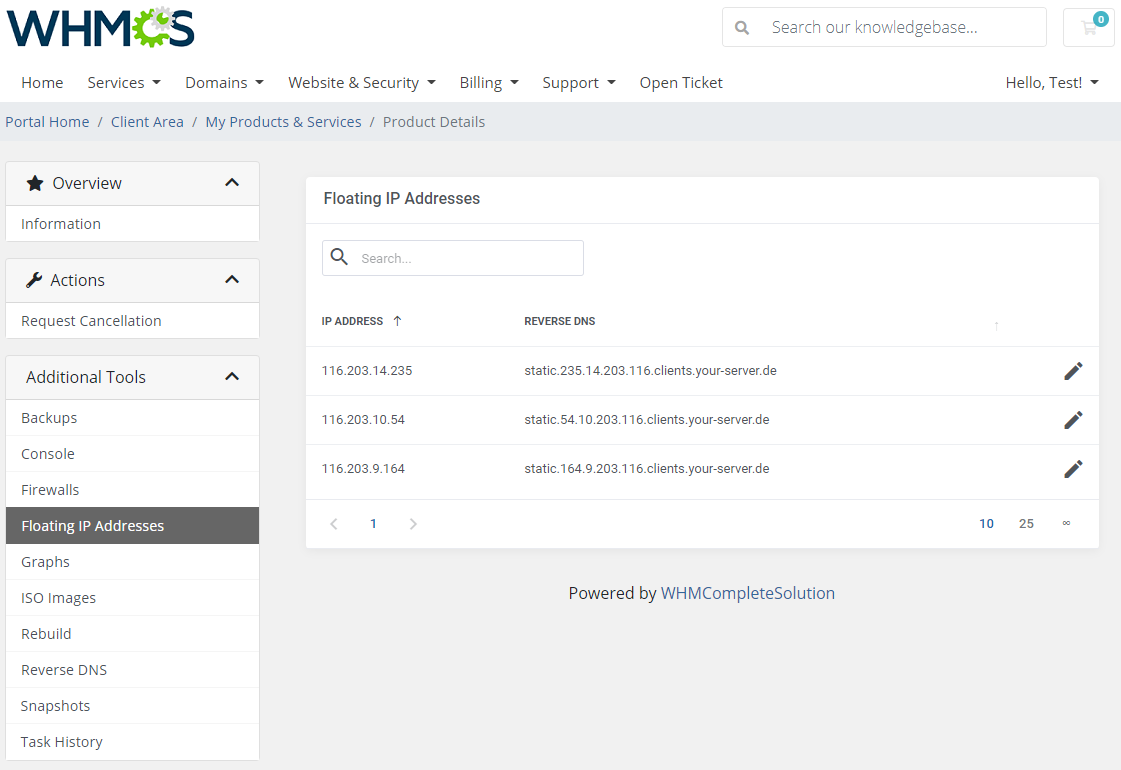Open Firewalls in sidebar

(132, 490)
